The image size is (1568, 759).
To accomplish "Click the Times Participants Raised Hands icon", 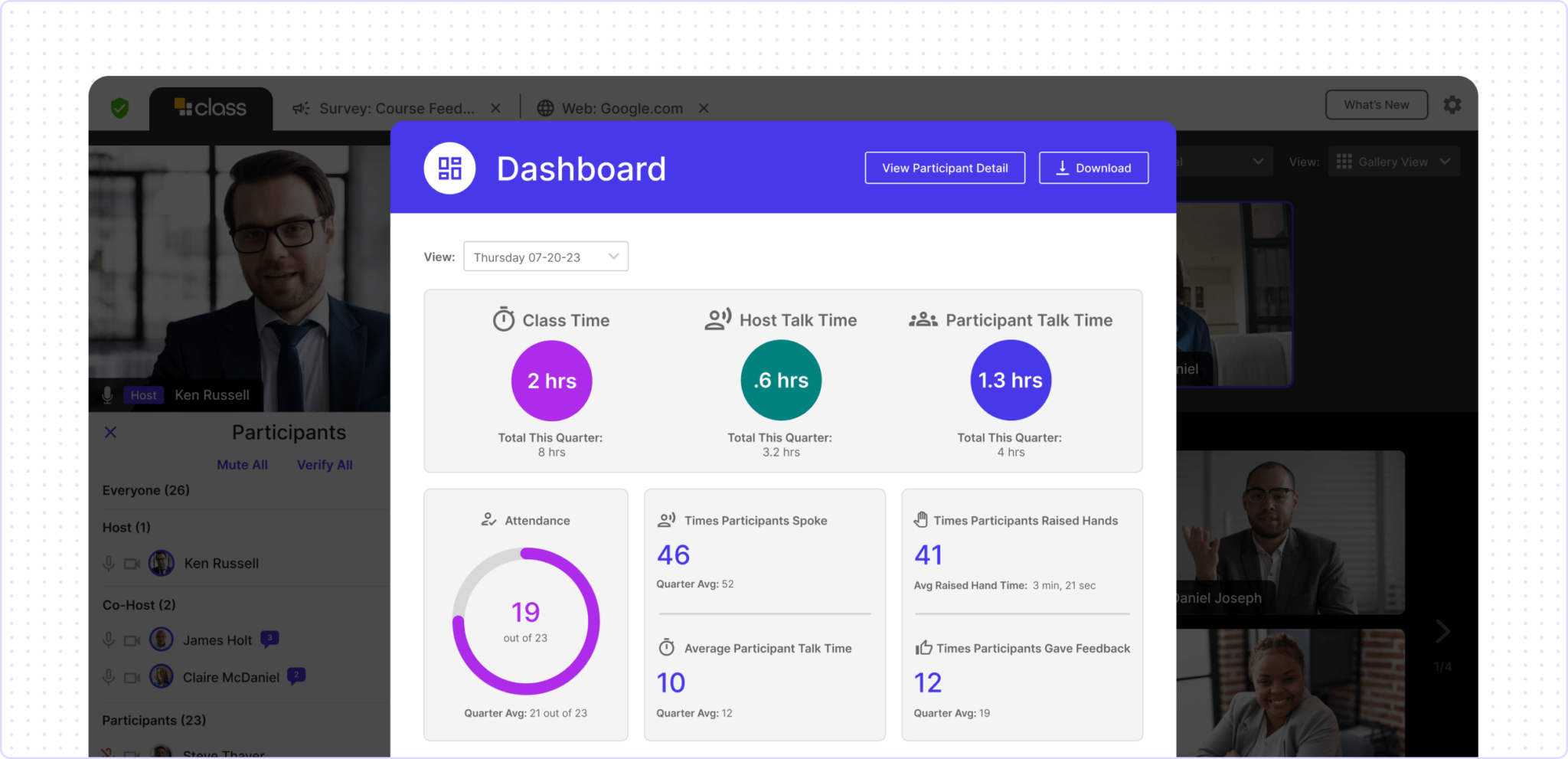I will point(922,519).
